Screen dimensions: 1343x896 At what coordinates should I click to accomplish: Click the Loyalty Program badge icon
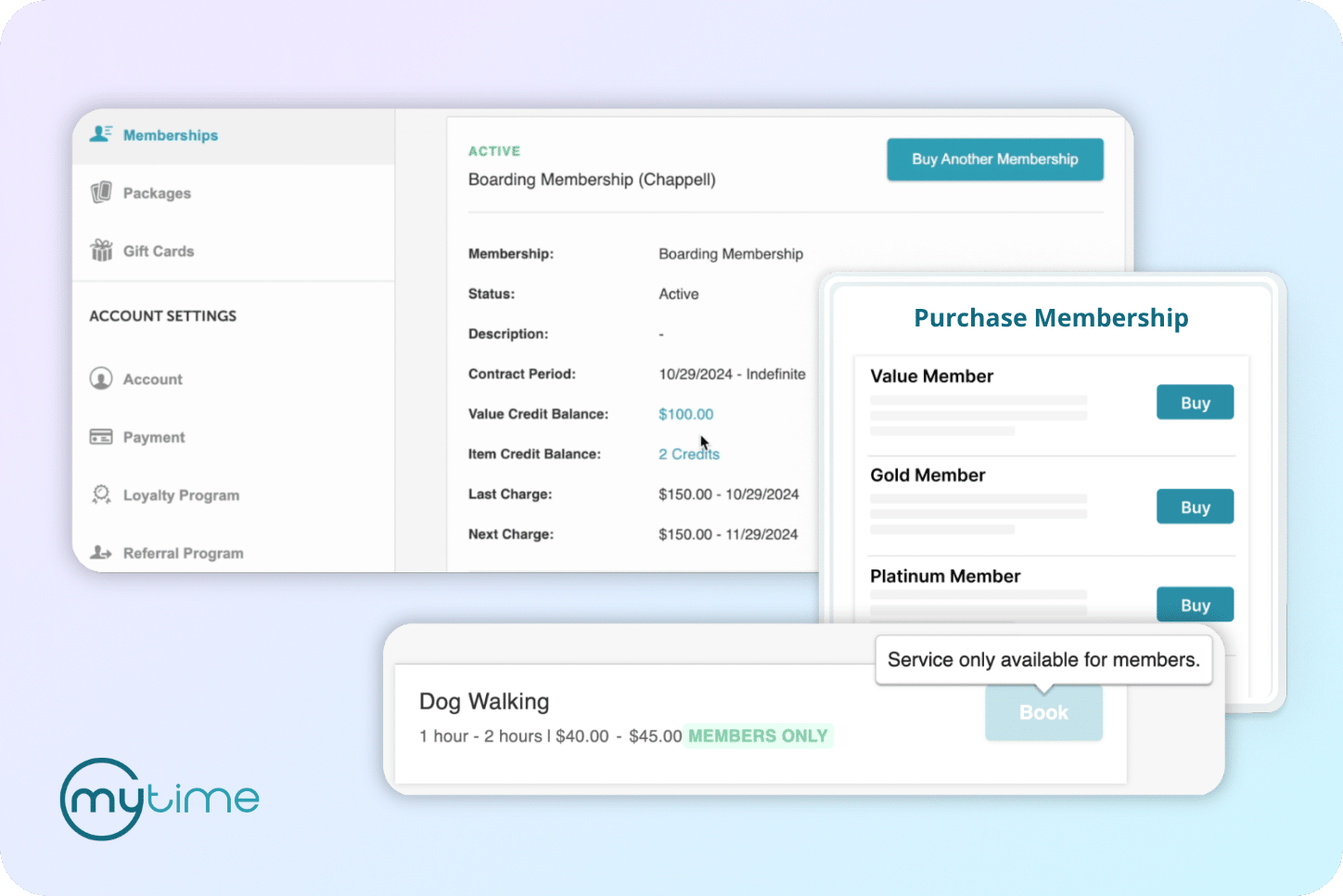pyautogui.click(x=101, y=494)
